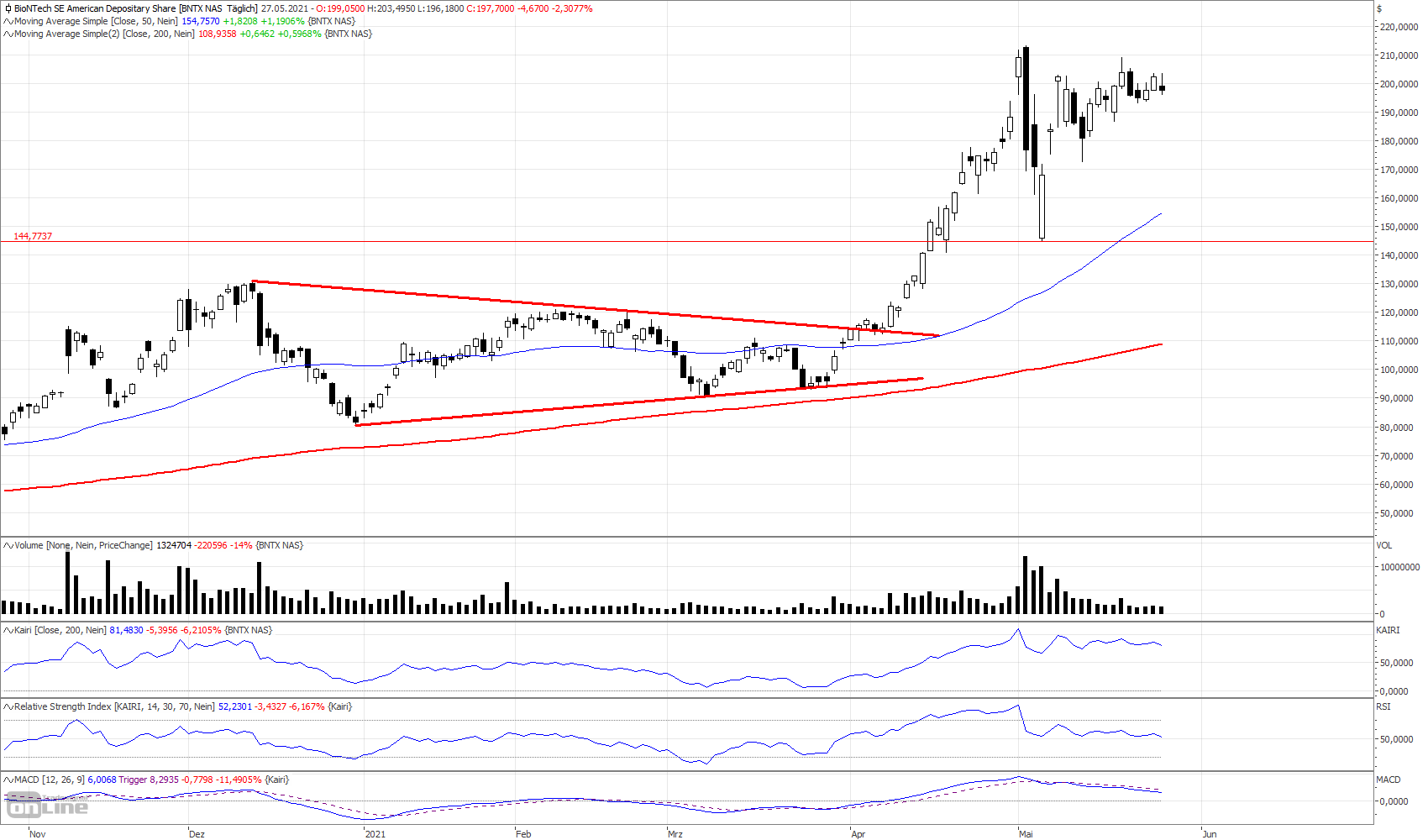This screenshot has width=1428, height=840.
Task: Click the upper red descending trendline
Action: 595,308
